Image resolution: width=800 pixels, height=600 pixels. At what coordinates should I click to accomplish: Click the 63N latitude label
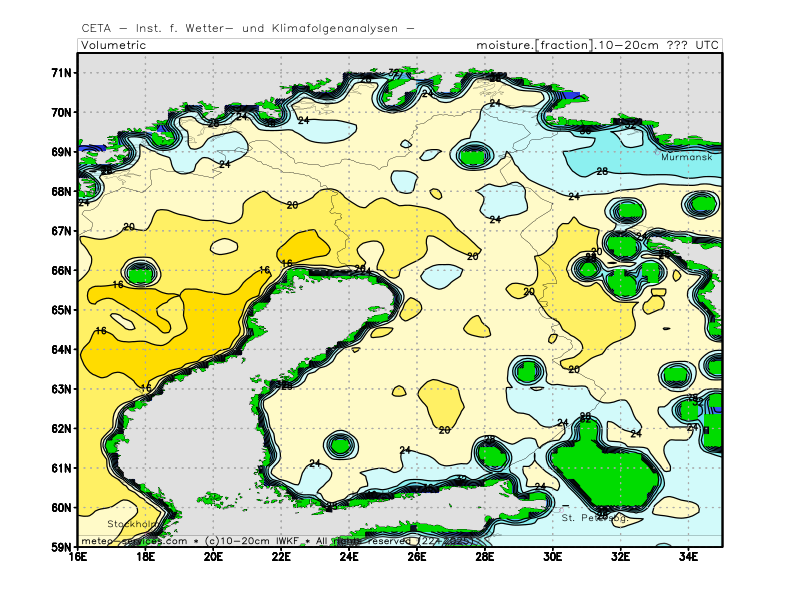pos(62,389)
